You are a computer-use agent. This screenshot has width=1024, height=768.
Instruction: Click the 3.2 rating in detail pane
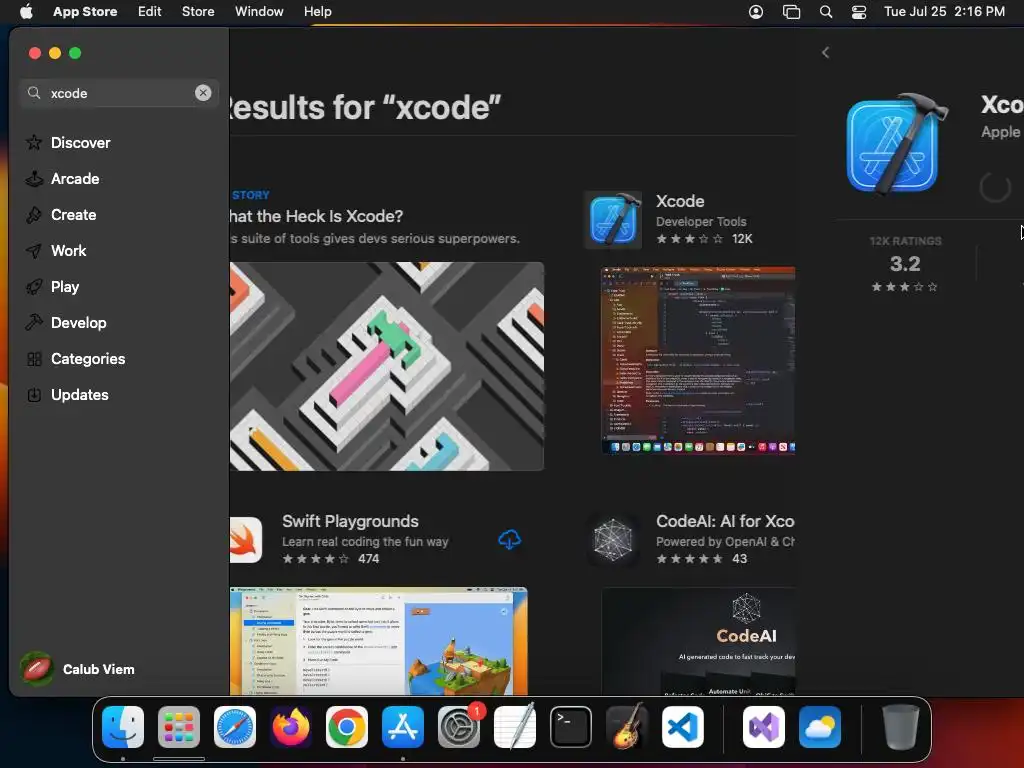click(905, 264)
